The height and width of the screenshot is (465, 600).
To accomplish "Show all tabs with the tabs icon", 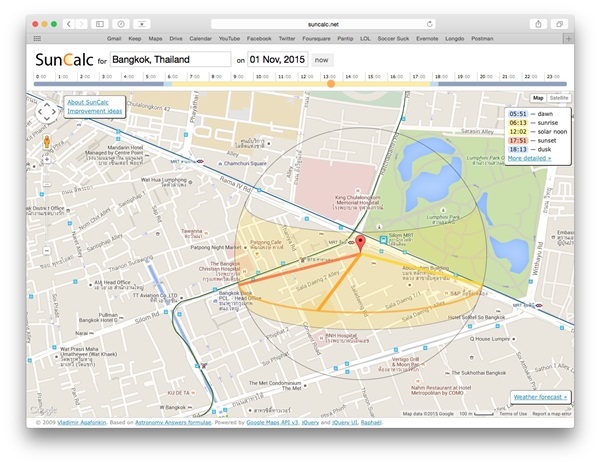I will [x=559, y=24].
